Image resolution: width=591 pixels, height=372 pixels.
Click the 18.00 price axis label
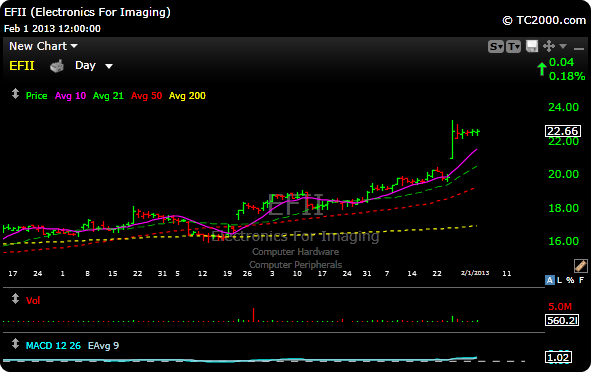click(x=563, y=208)
